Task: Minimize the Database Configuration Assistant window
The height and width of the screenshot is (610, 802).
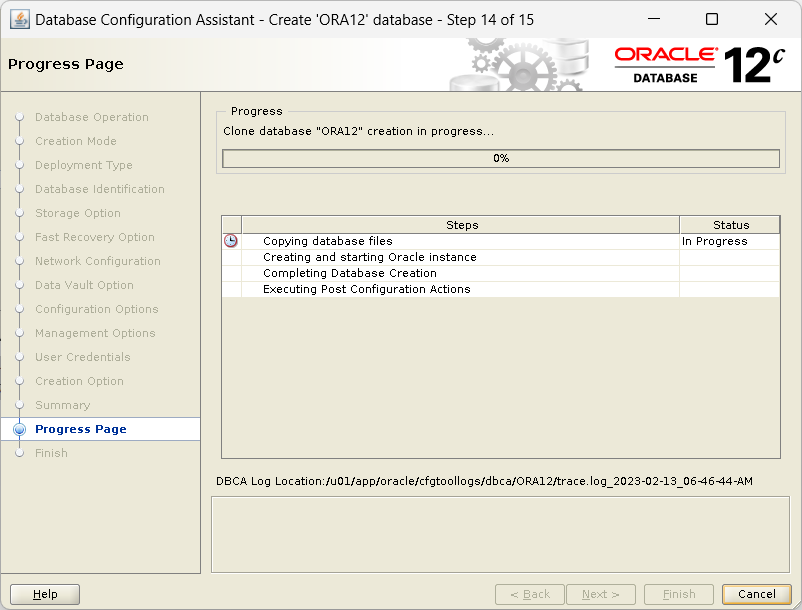Action: click(x=654, y=19)
